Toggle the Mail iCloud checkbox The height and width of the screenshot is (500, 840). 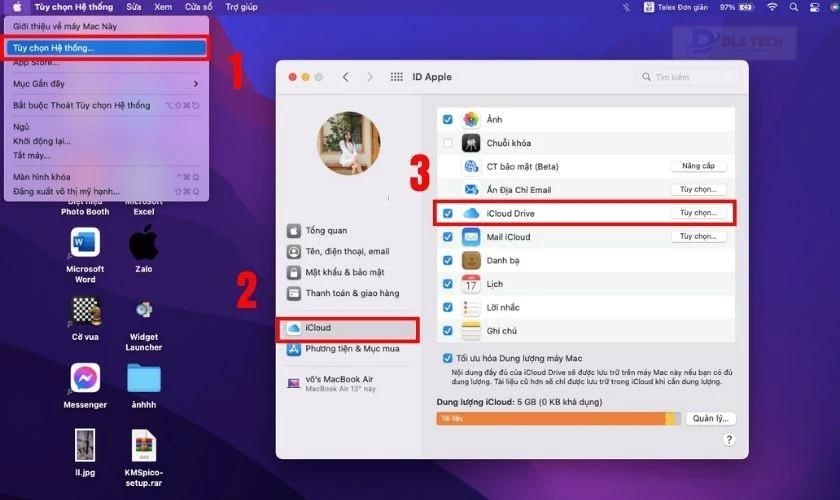click(x=447, y=237)
